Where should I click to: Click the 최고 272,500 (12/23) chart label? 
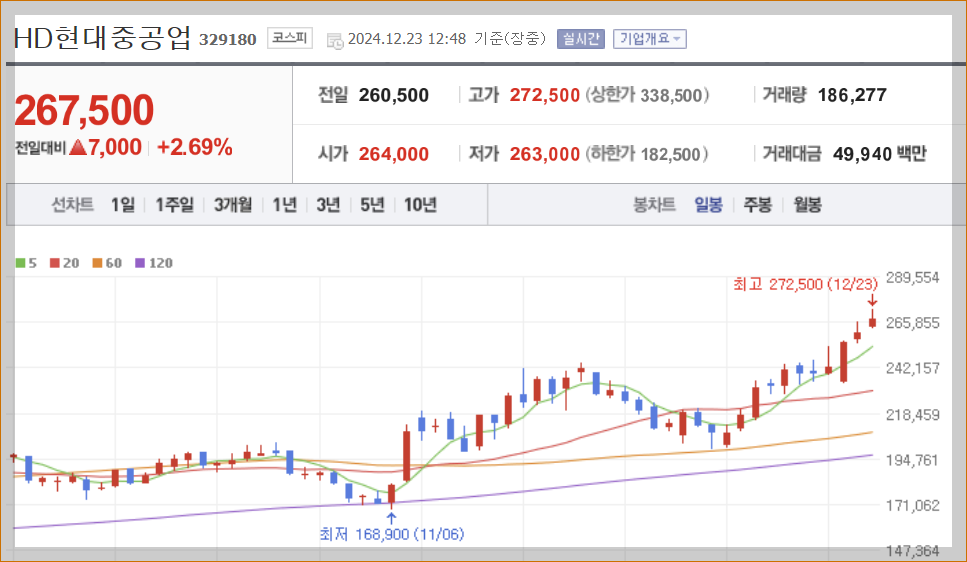click(805, 284)
